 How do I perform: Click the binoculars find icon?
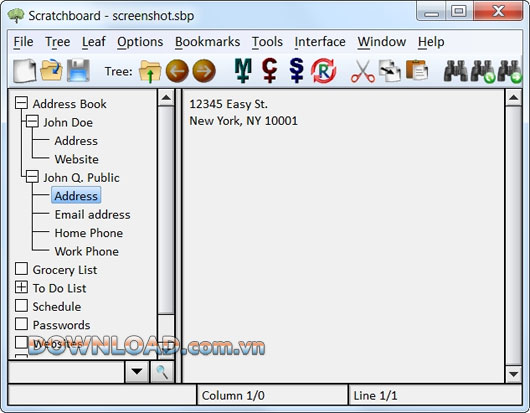coord(456,71)
